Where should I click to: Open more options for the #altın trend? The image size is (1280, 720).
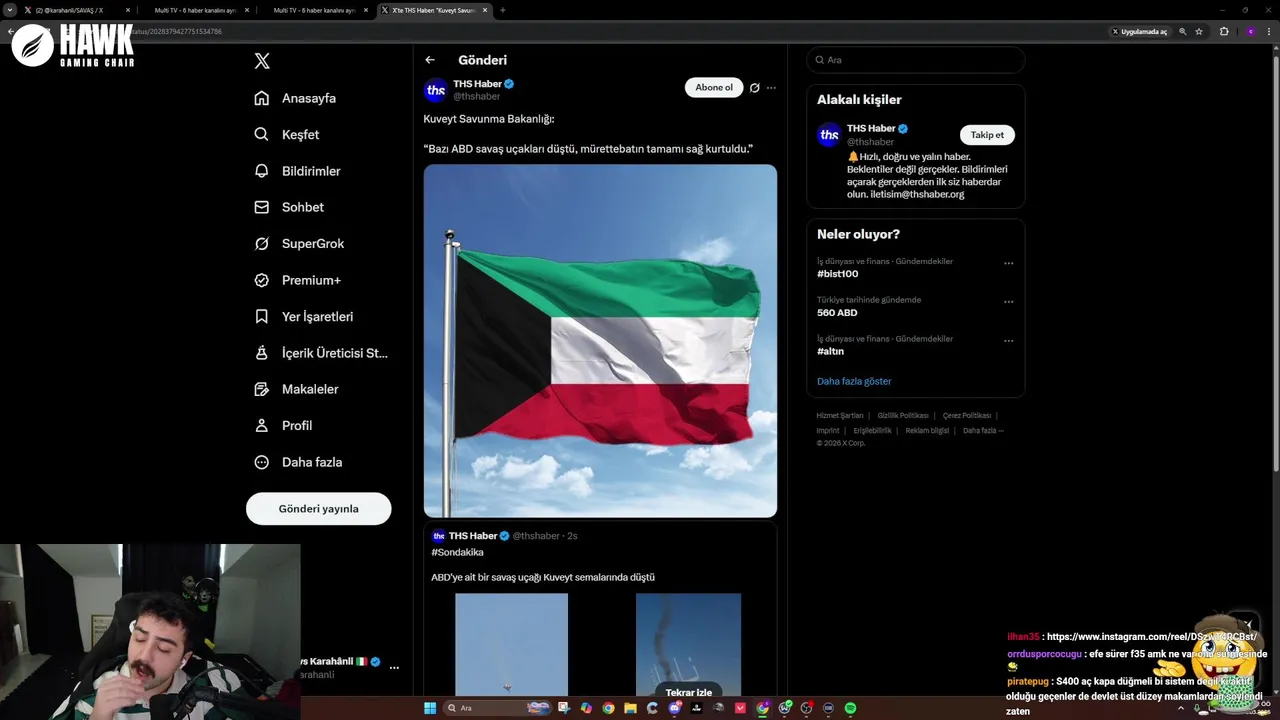(1008, 340)
